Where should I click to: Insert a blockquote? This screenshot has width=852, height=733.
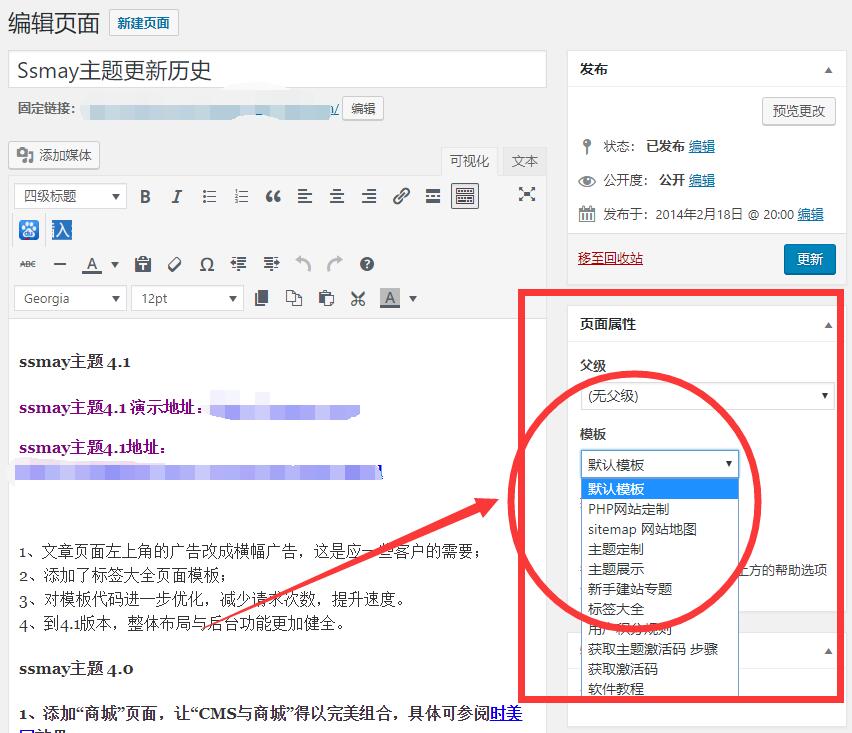(x=272, y=196)
